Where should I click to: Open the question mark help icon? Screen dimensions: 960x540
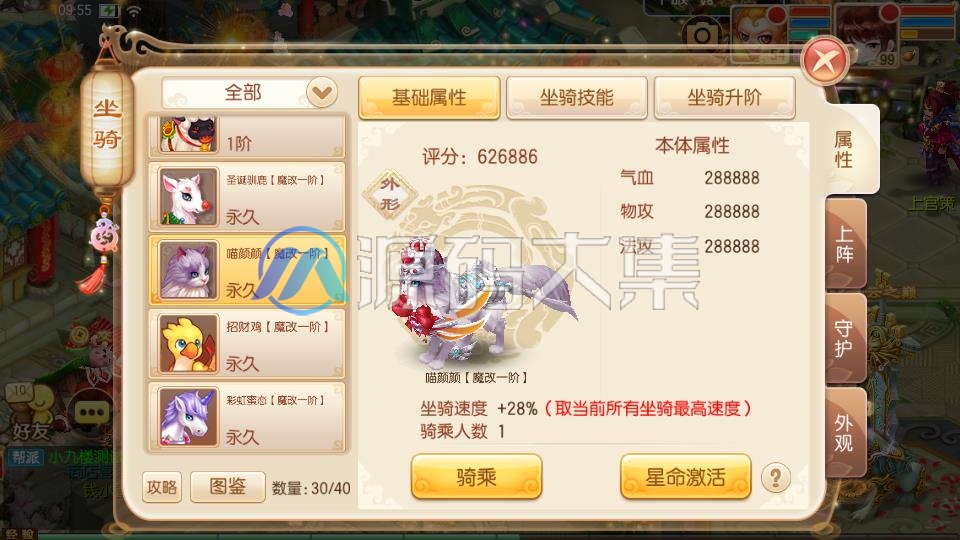[776, 477]
